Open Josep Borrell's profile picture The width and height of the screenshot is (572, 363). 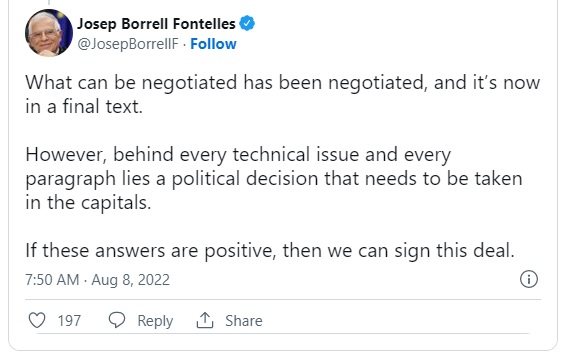(x=49, y=33)
